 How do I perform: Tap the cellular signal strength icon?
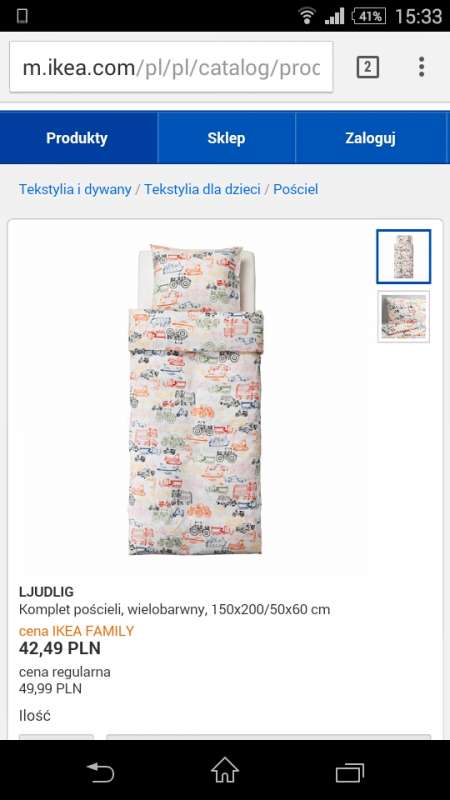[335, 16]
